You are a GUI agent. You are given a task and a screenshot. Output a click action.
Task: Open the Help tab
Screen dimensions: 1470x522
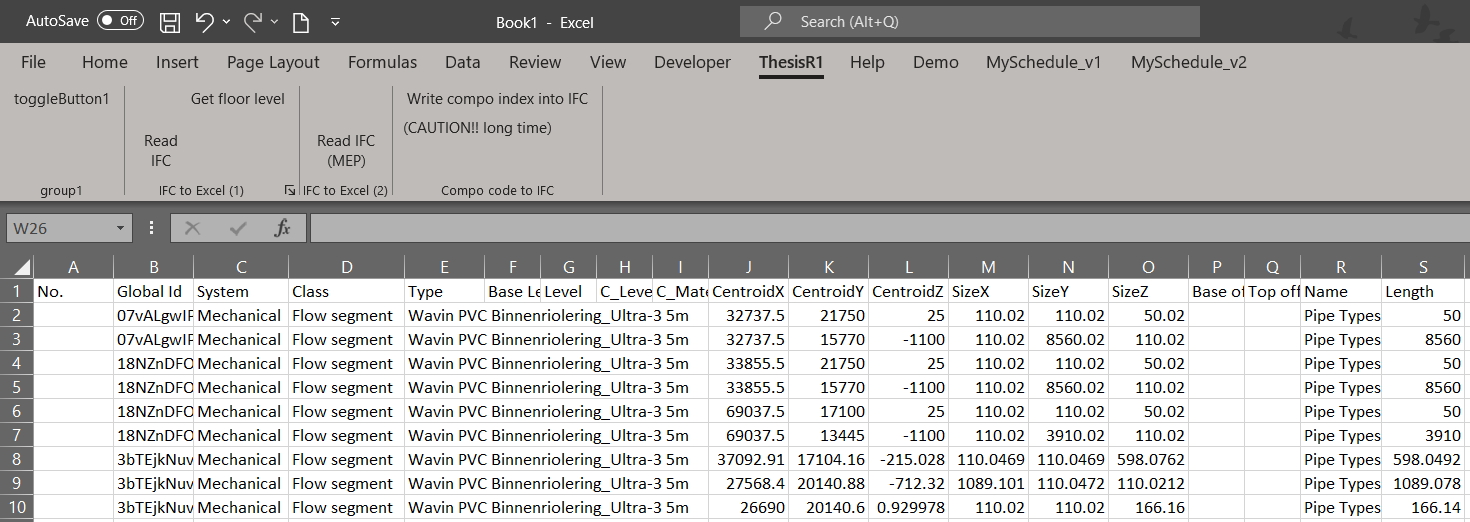click(867, 62)
